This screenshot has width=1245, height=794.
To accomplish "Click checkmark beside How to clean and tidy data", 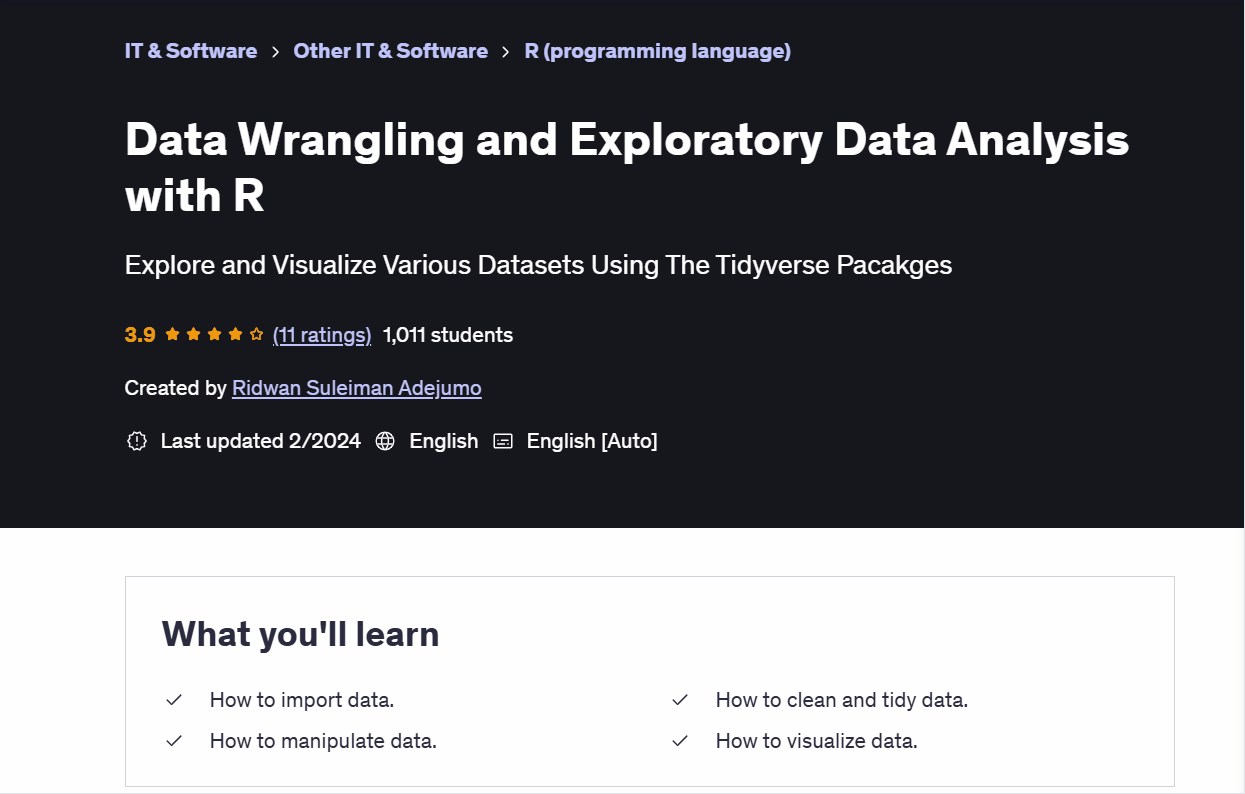I will tap(680, 700).
